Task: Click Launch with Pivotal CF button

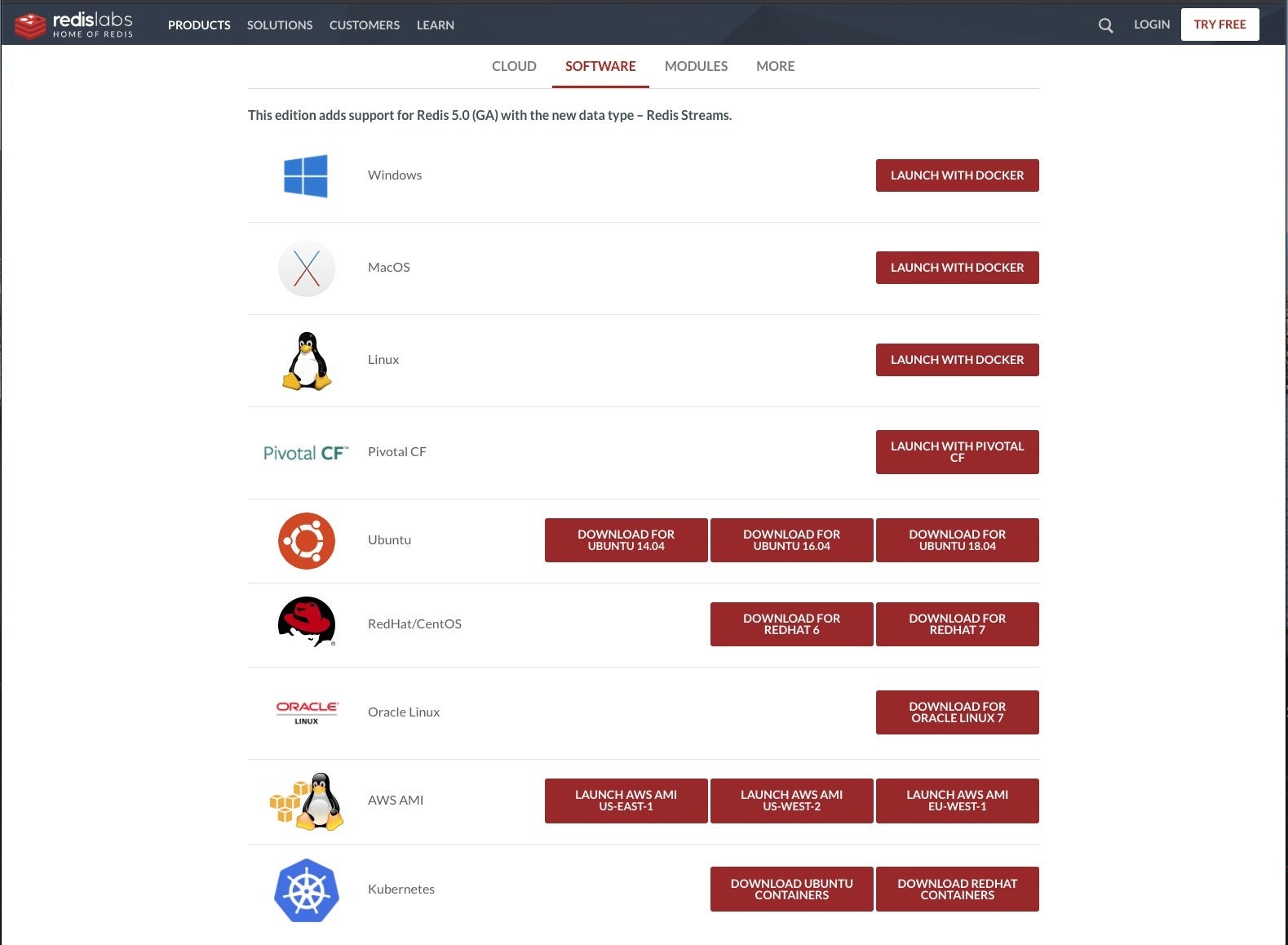Action: pos(957,452)
